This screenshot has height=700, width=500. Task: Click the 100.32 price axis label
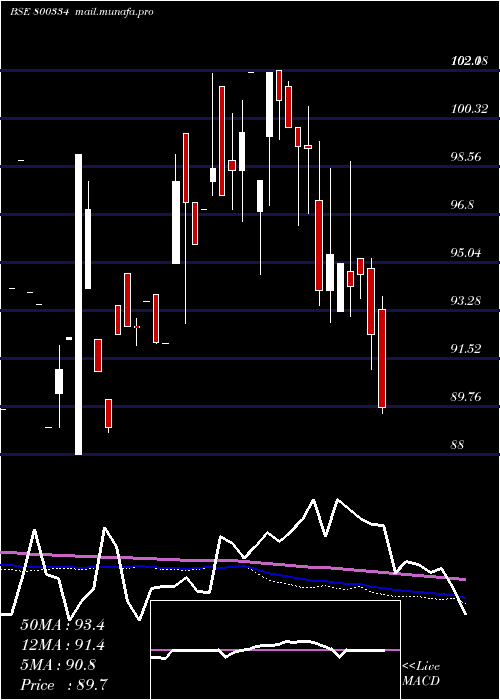point(469,109)
